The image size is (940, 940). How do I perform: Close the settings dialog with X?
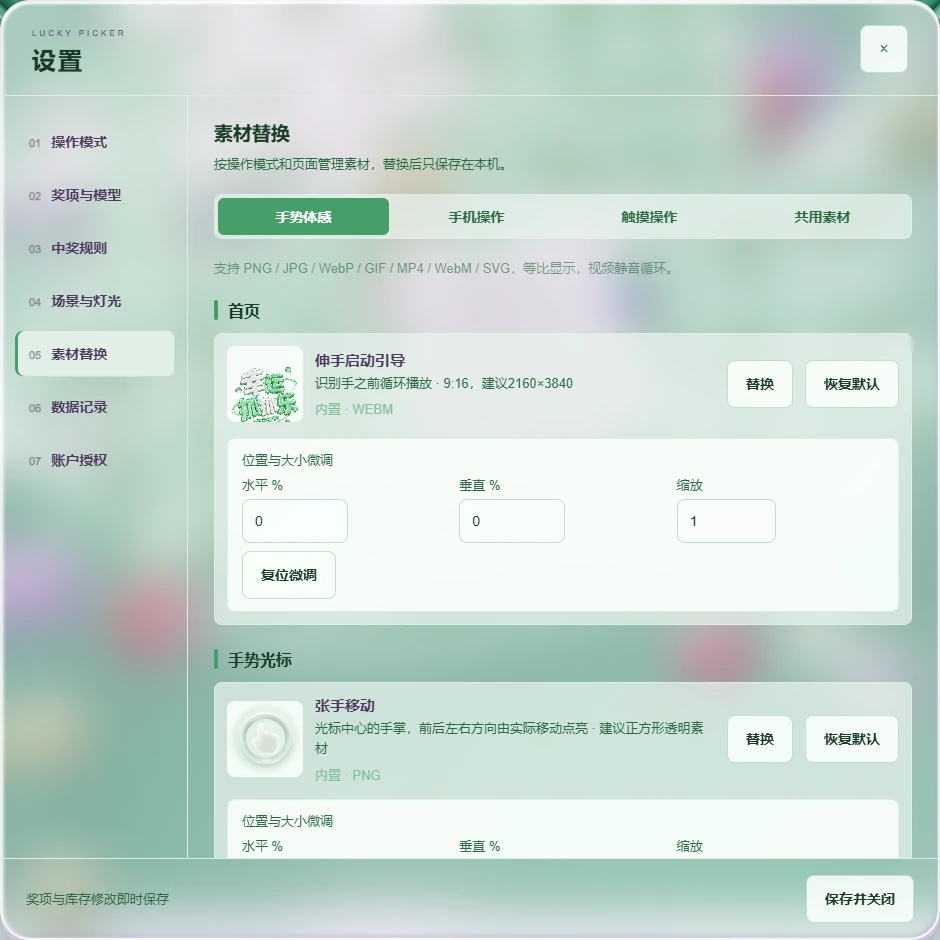[x=883, y=49]
